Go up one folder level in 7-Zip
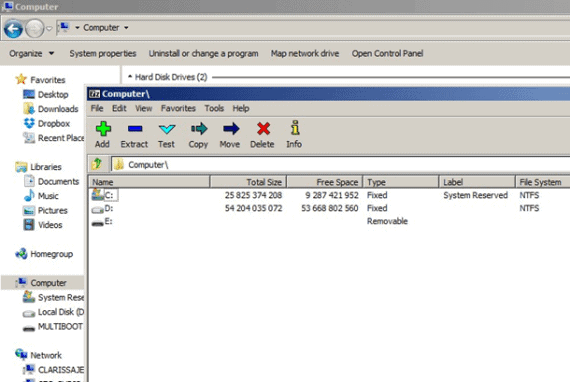This screenshot has height=382, width=570. click(x=97, y=164)
